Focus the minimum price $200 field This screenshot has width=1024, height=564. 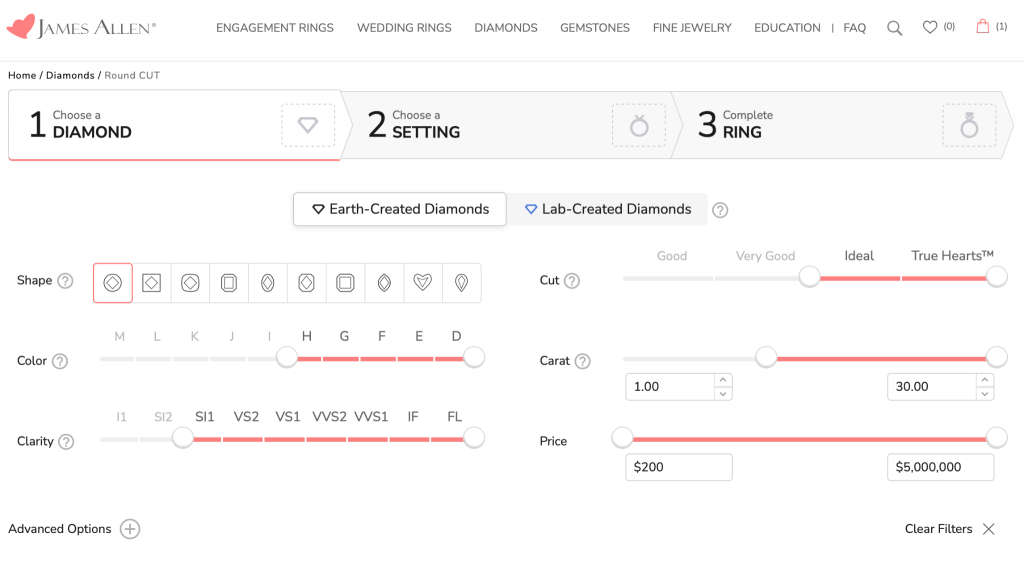click(x=679, y=467)
